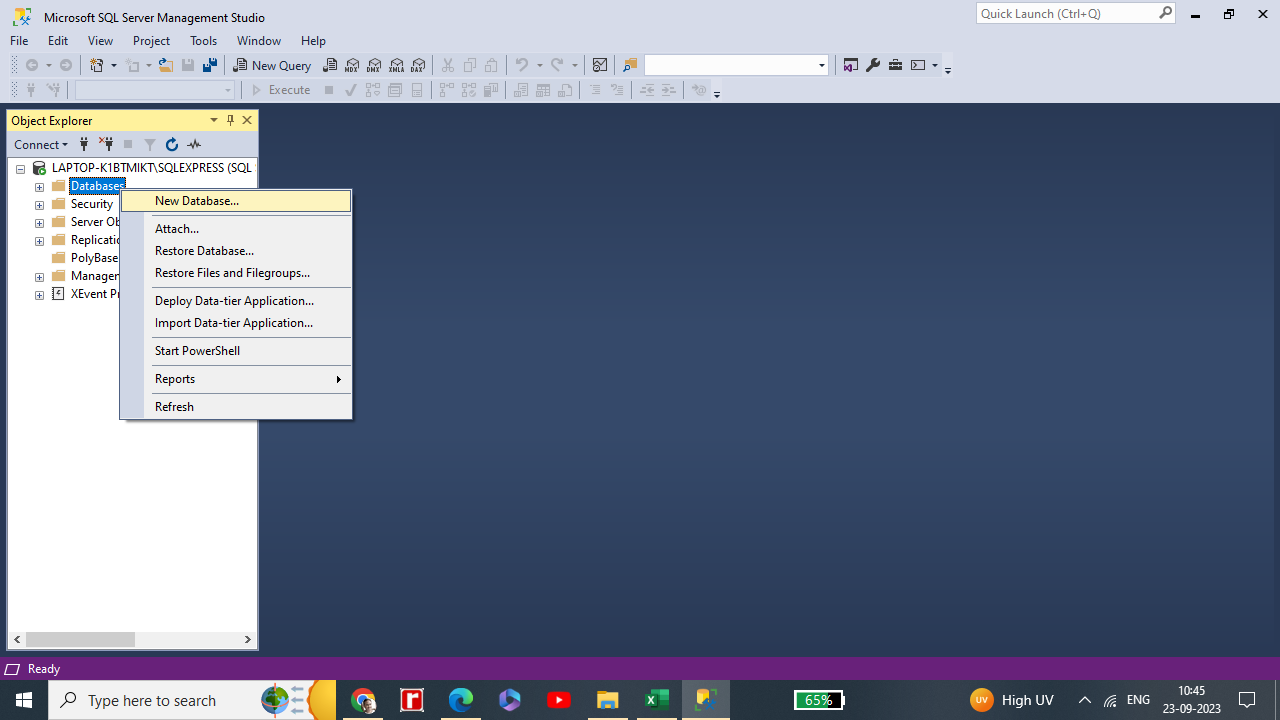Screen dimensions: 1280x720
Task: Collapse the LAPTOP-K1BTMIKT\SQLEXPRESS server node
Action: coord(20,169)
